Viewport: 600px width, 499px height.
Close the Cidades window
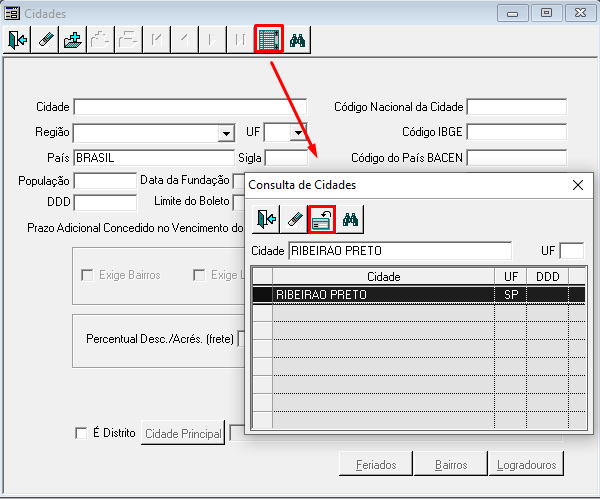click(x=580, y=13)
